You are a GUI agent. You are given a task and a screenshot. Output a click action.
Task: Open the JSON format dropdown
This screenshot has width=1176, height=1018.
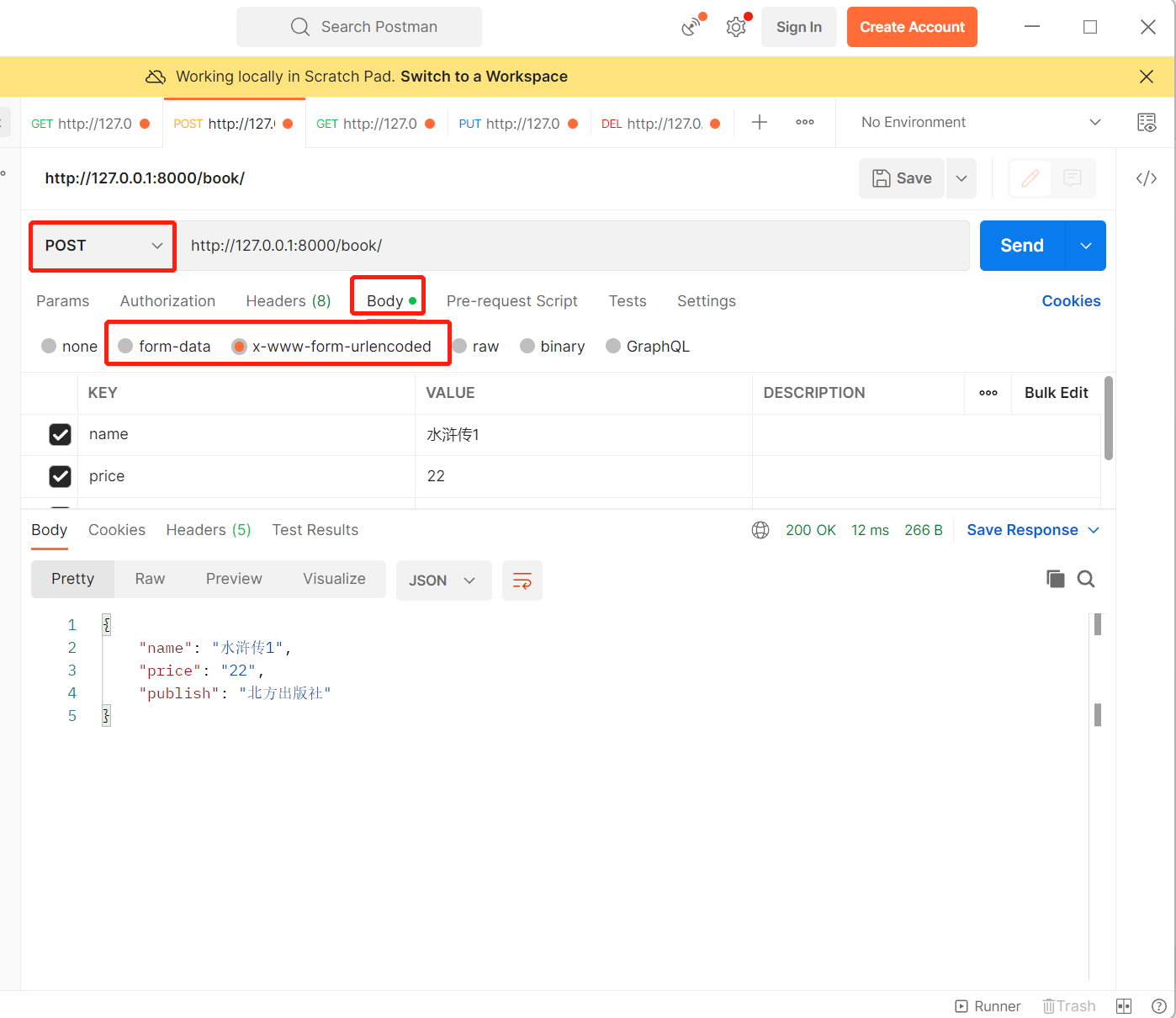(x=443, y=581)
